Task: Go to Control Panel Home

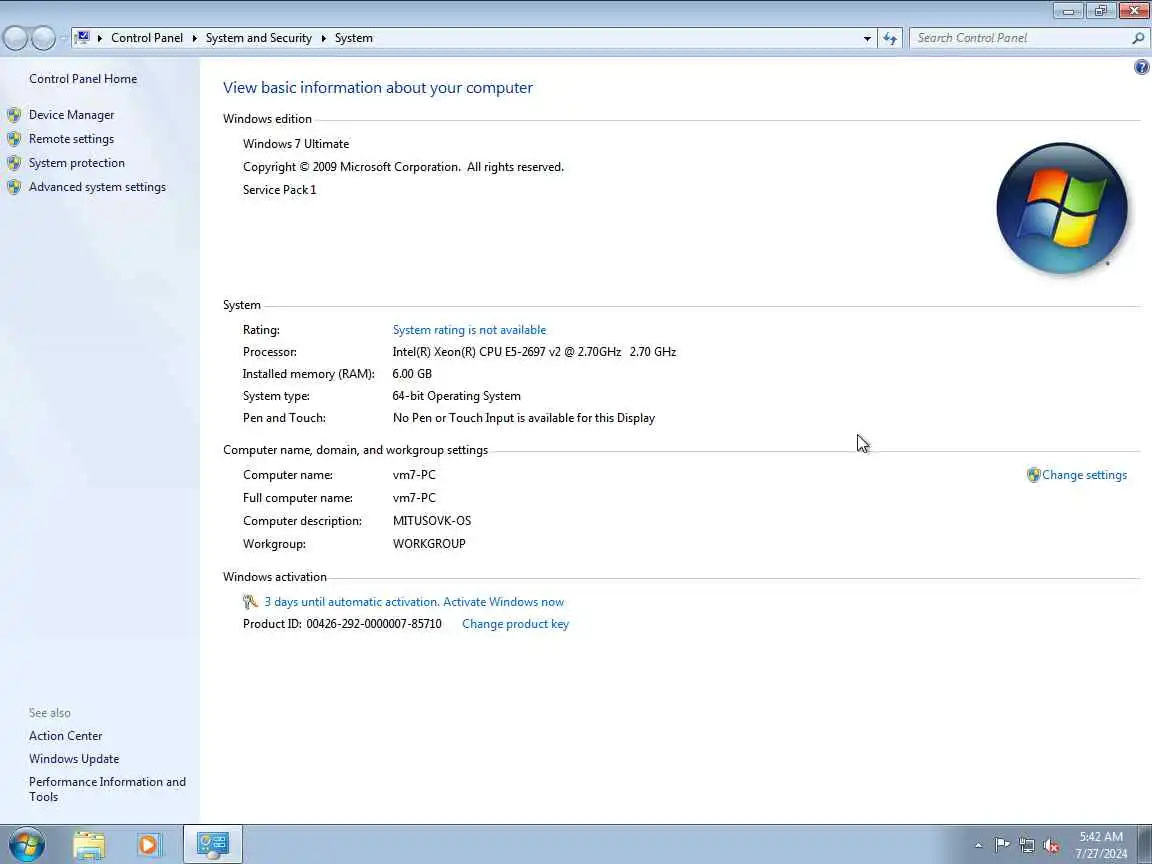Action: click(83, 79)
